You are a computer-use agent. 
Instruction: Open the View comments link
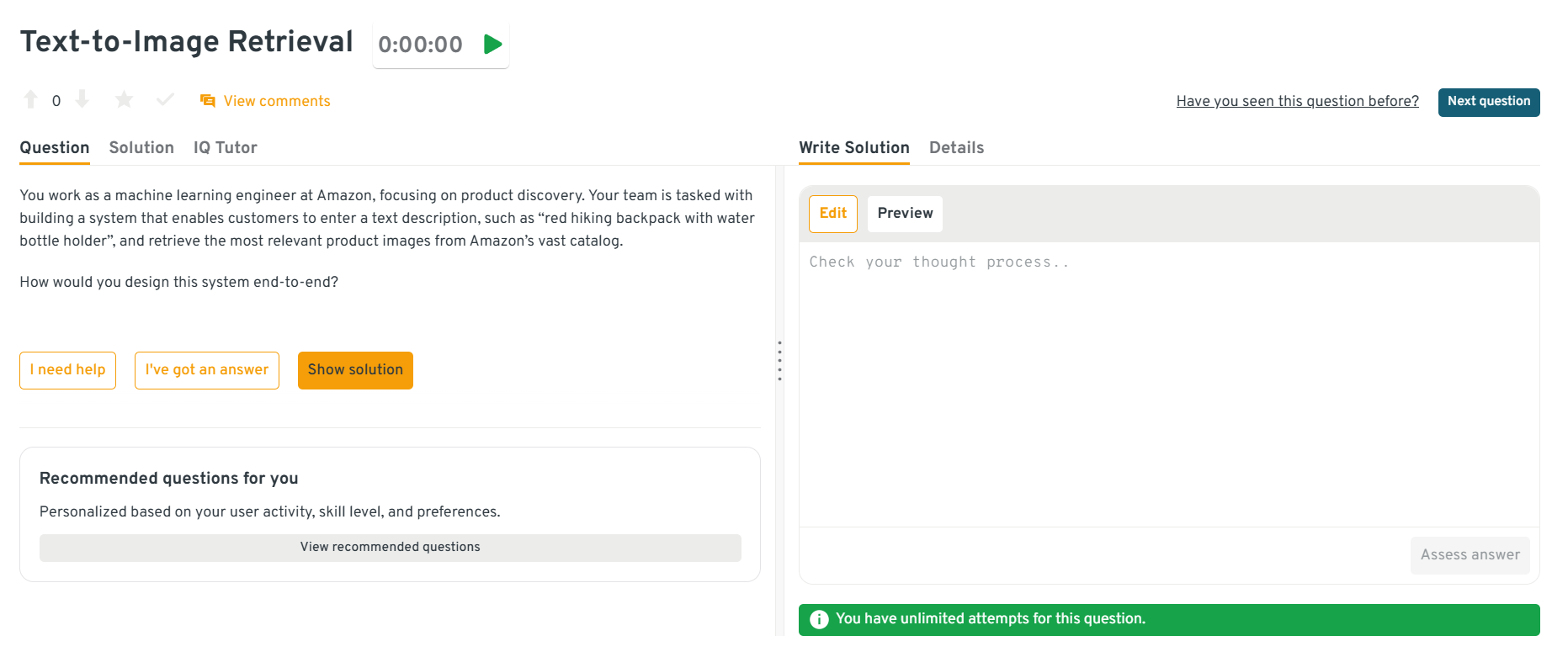pos(276,101)
